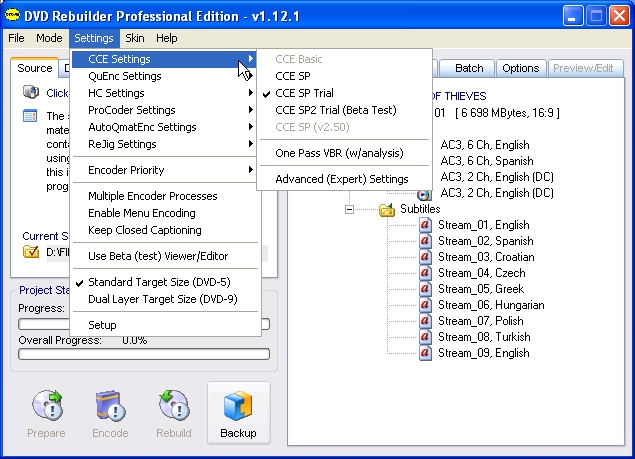Click the Stream_08 Turkish subtitle icon

425,337
